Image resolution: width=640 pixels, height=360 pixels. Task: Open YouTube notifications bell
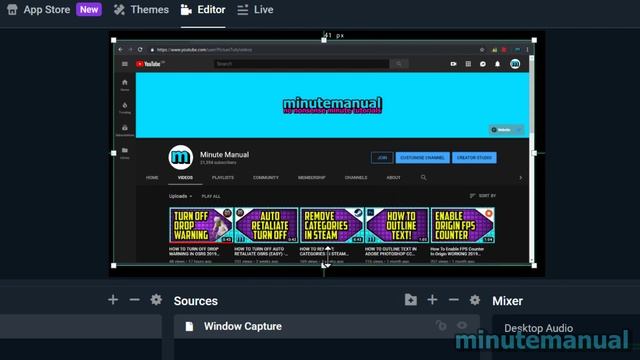click(x=498, y=64)
